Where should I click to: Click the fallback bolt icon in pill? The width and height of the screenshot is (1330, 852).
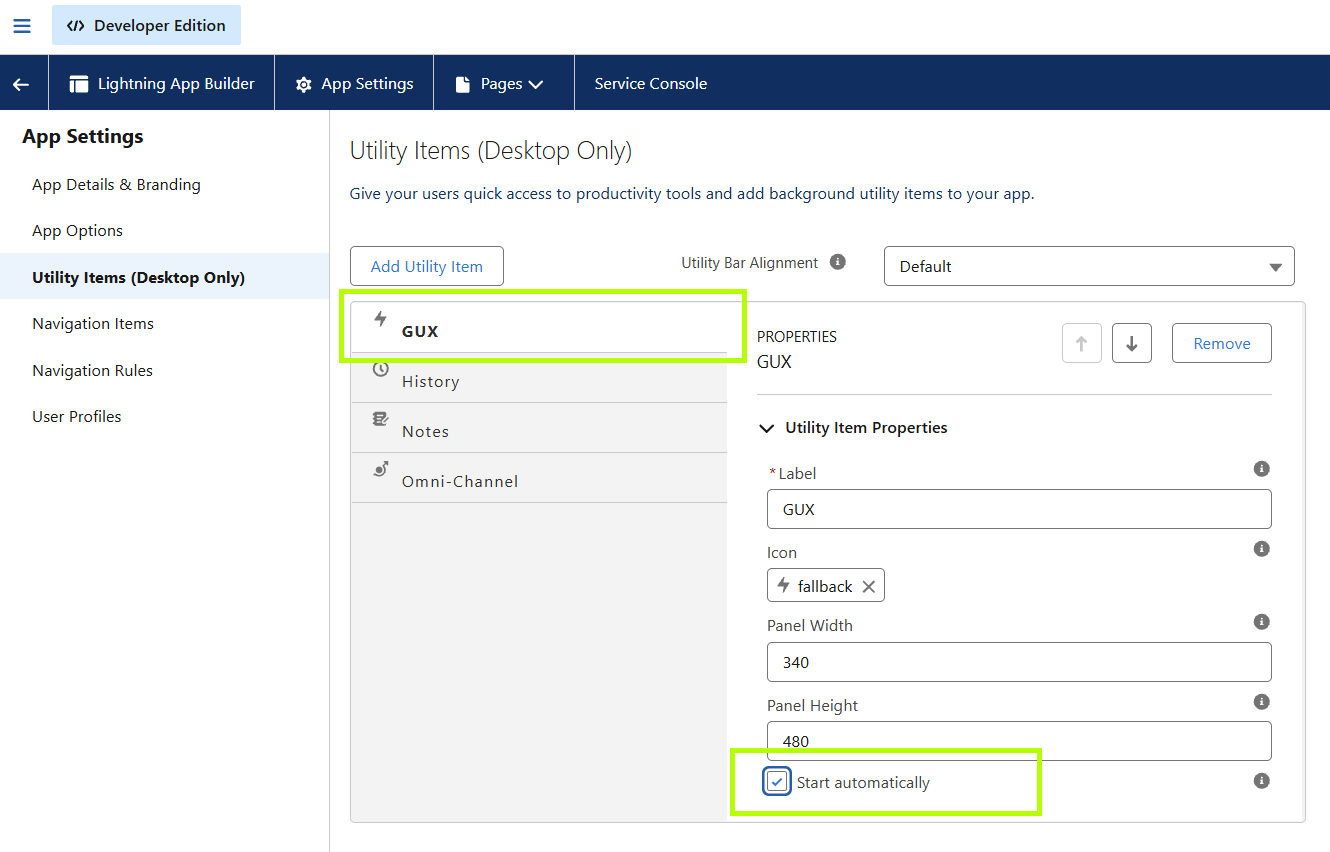[x=784, y=586]
